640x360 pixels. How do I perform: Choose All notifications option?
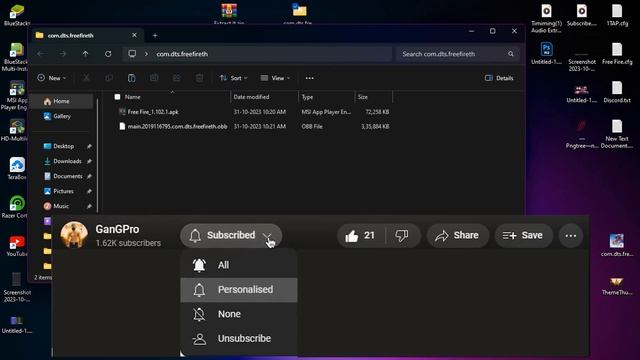[239, 265]
